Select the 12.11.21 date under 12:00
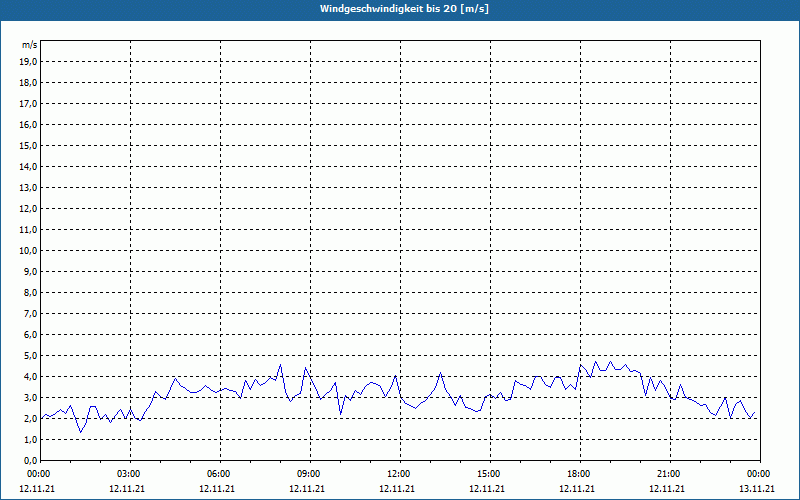The width and height of the screenshot is (800, 500). 397,489
